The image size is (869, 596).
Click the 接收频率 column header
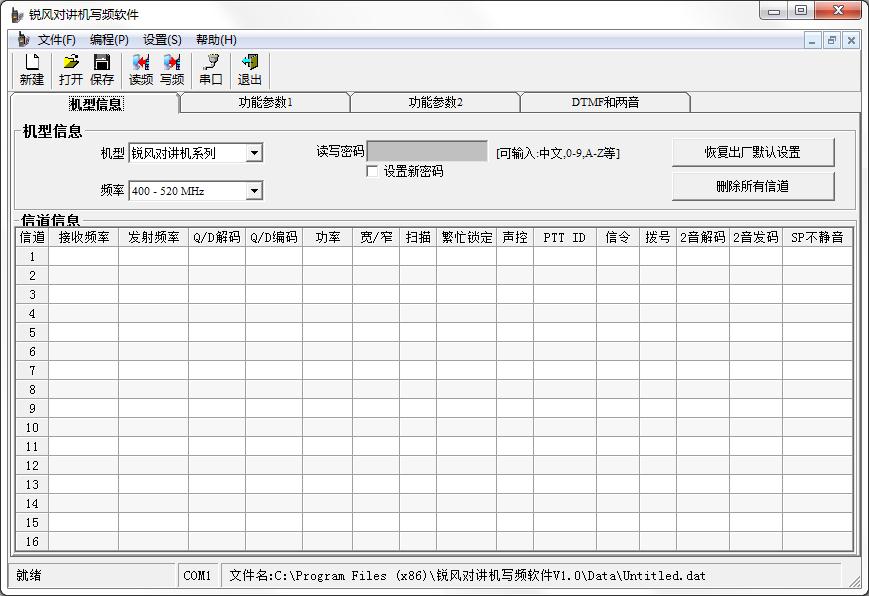point(84,237)
